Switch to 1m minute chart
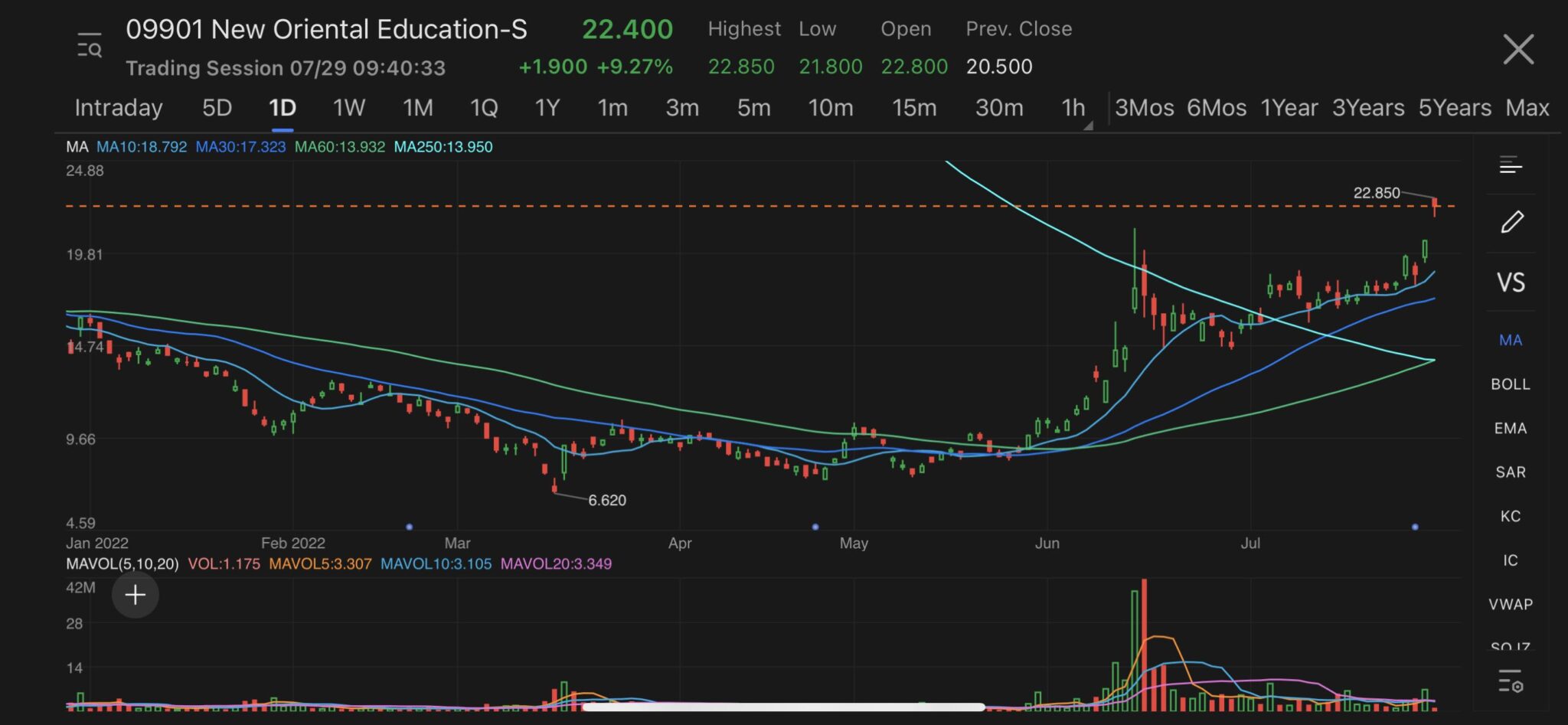Image resolution: width=1568 pixels, height=725 pixels. [612, 108]
